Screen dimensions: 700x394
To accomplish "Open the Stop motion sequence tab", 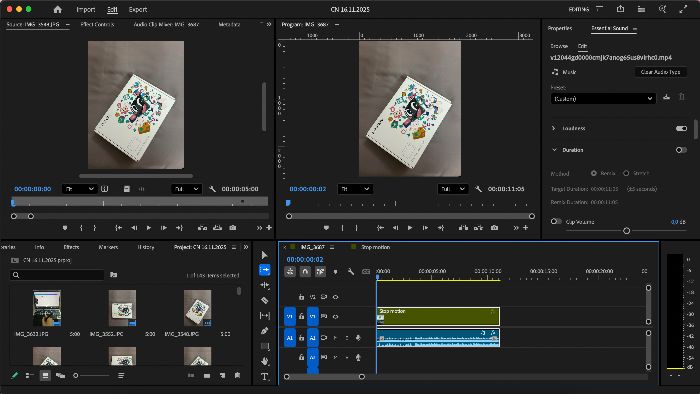I will coord(375,247).
